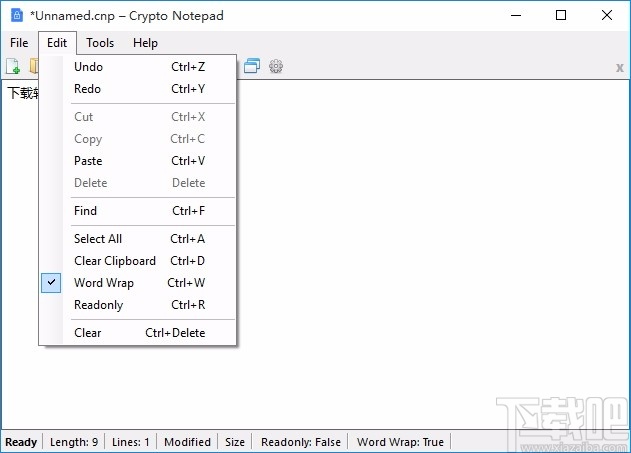Close the Edit menu by clicking Edit
631x453 pixels.
57,43
